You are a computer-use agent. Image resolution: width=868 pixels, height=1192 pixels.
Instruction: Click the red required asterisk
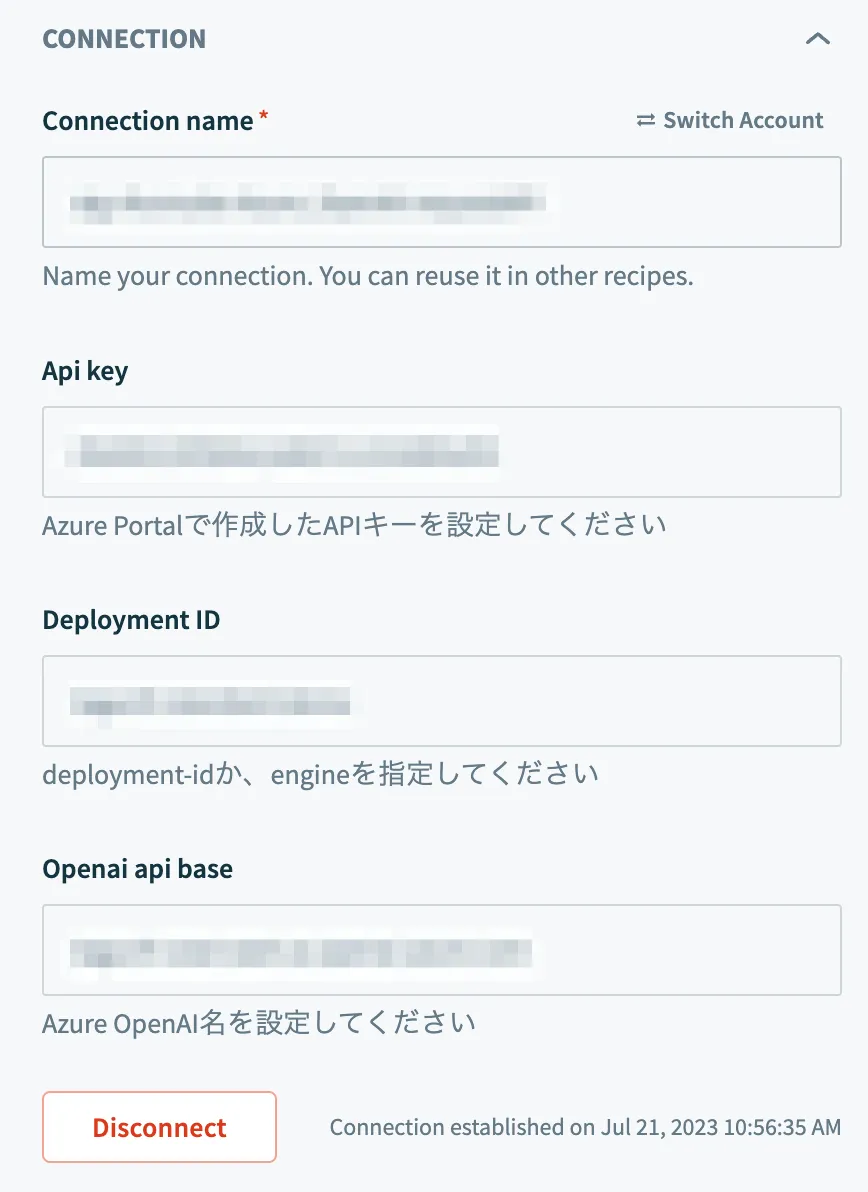pyautogui.click(x=263, y=118)
